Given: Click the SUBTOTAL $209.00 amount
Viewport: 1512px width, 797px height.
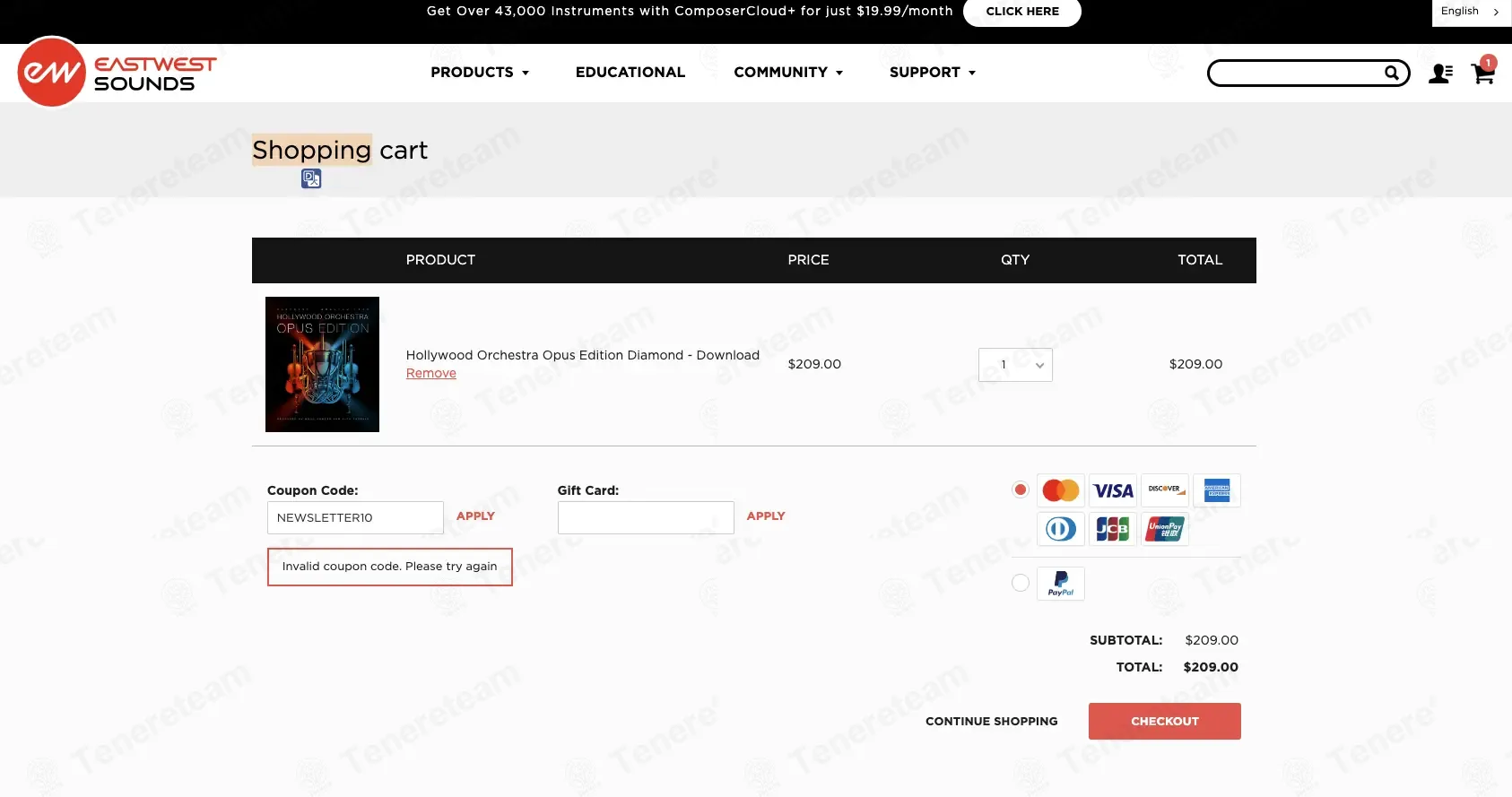Looking at the screenshot, I should point(1212,640).
